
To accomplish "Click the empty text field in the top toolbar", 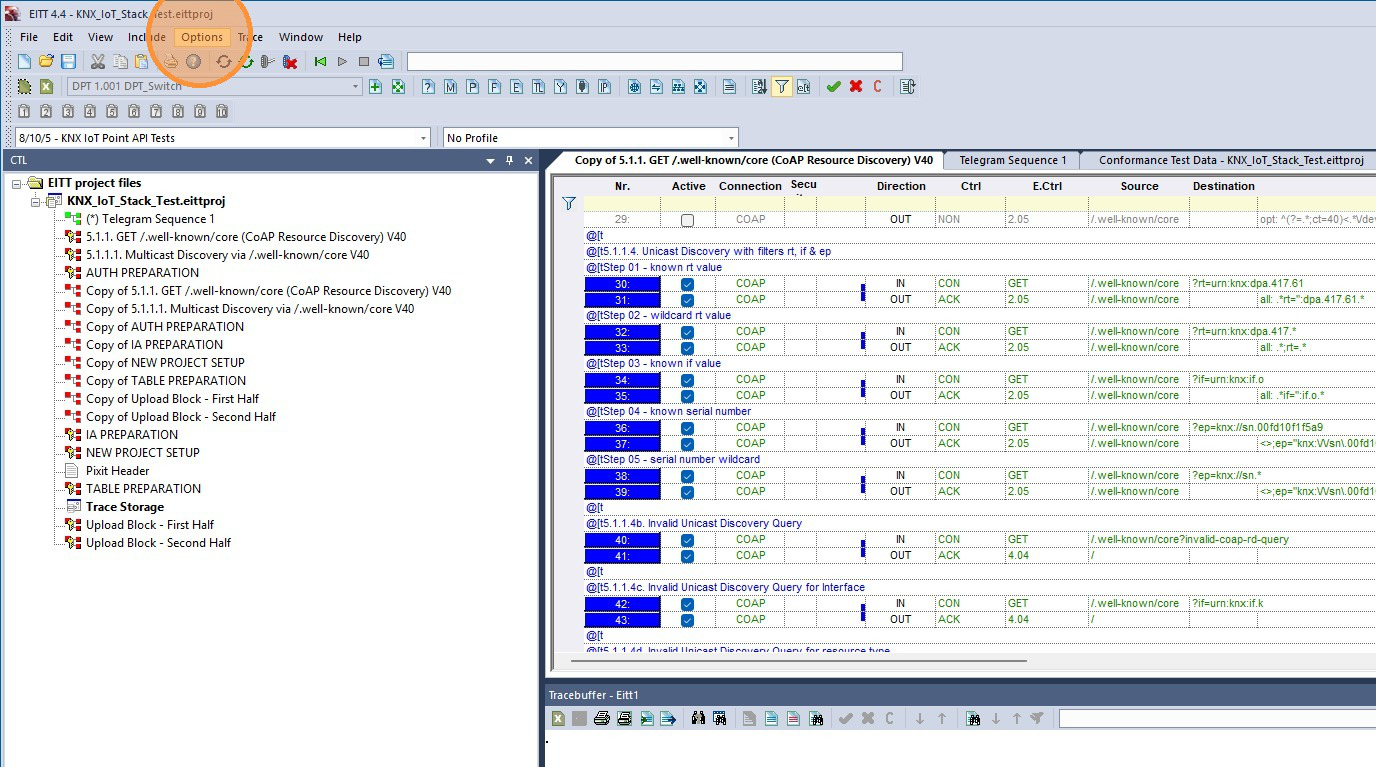I will [x=654, y=62].
